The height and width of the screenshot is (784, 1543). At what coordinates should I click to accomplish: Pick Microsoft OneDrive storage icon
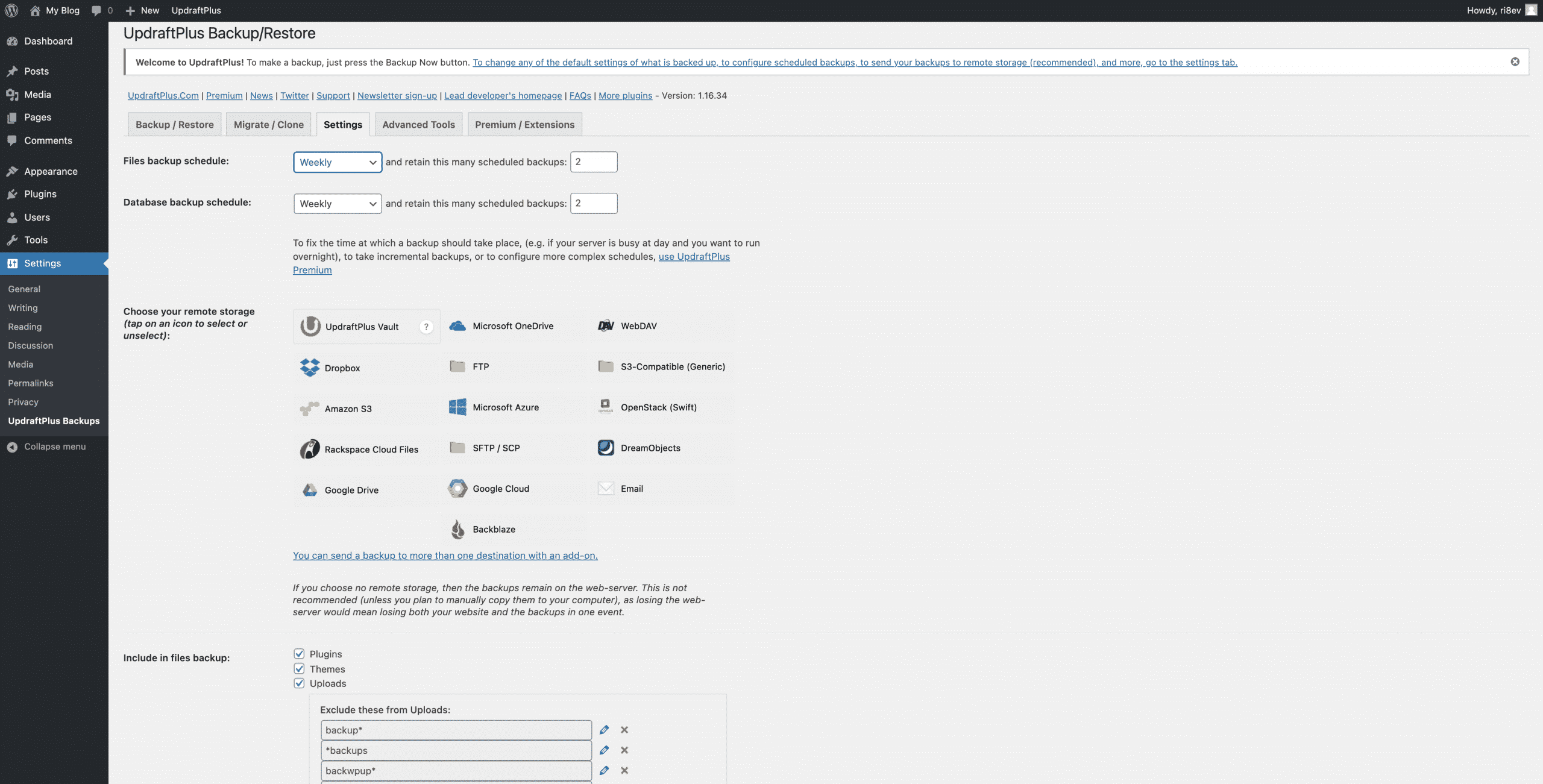pyautogui.click(x=457, y=326)
